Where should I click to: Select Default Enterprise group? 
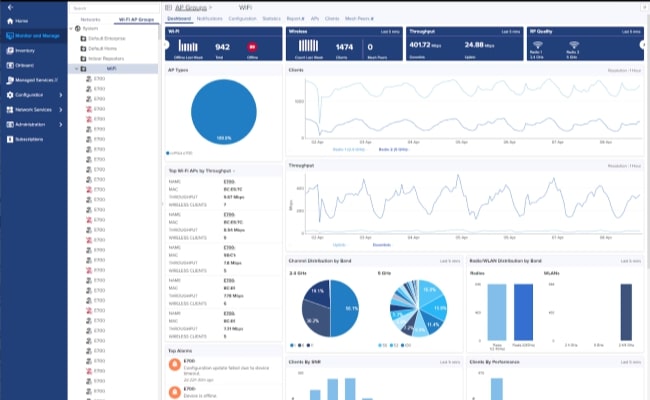coord(107,39)
